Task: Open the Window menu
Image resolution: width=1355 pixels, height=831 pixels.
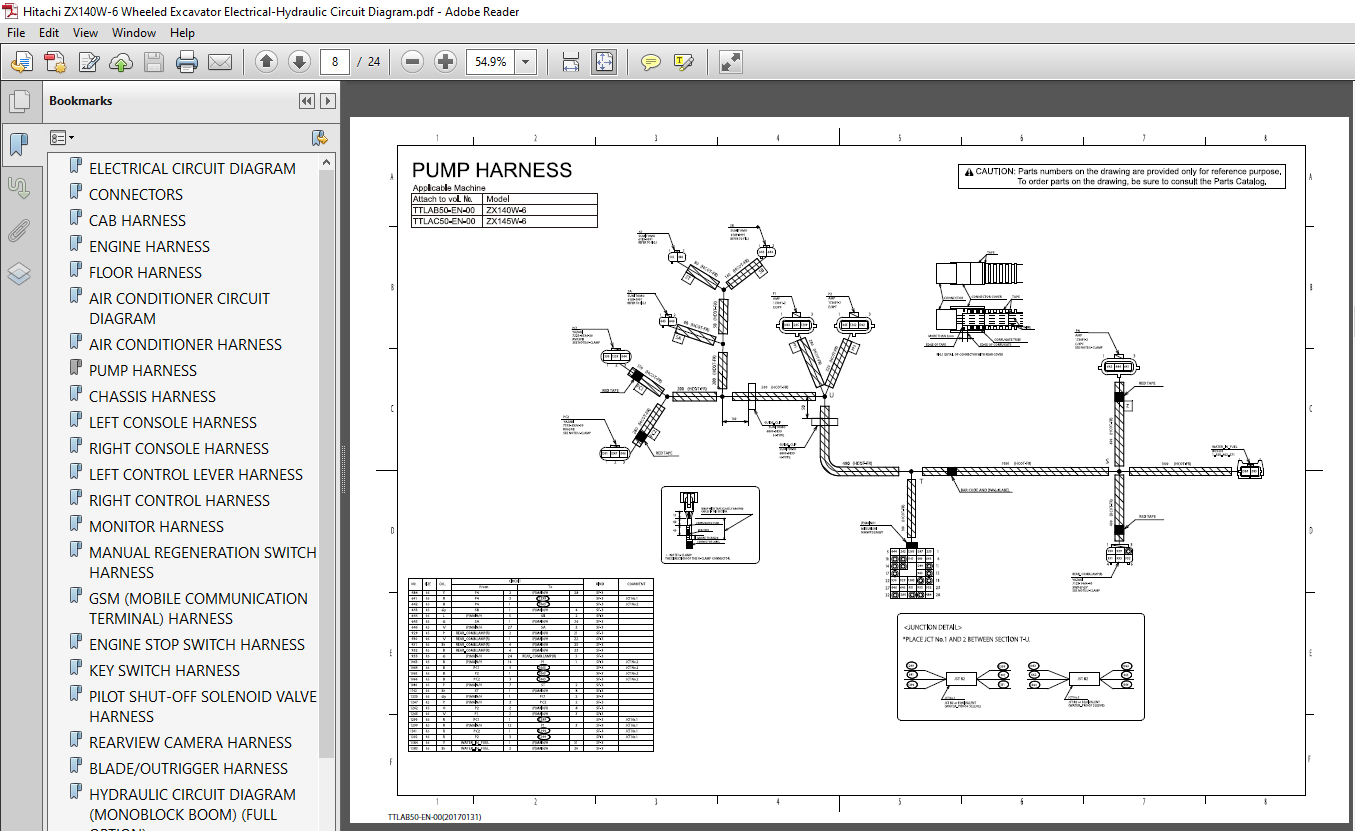Action: (x=134, y=33)
